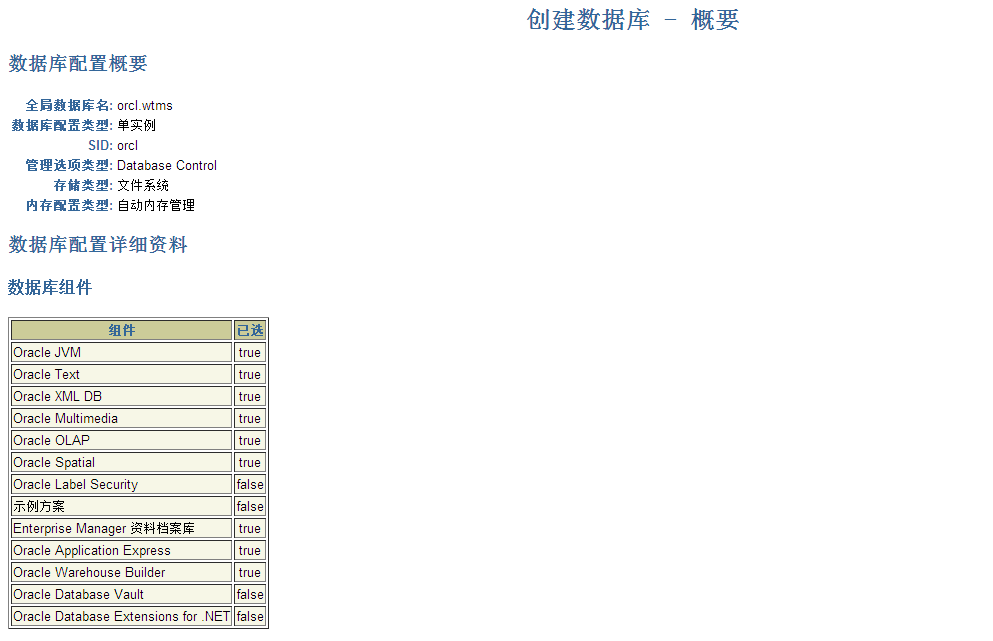993x641 pixels.
Task: Click the true value for Oracle Warehouse Builder
Action: [250, 573]
